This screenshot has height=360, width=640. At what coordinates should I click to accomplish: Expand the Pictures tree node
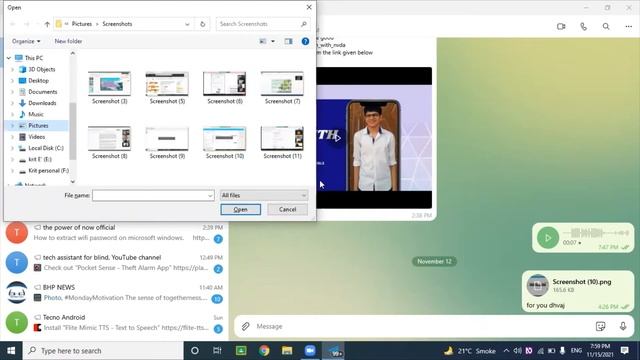click(x=12, y=126)
